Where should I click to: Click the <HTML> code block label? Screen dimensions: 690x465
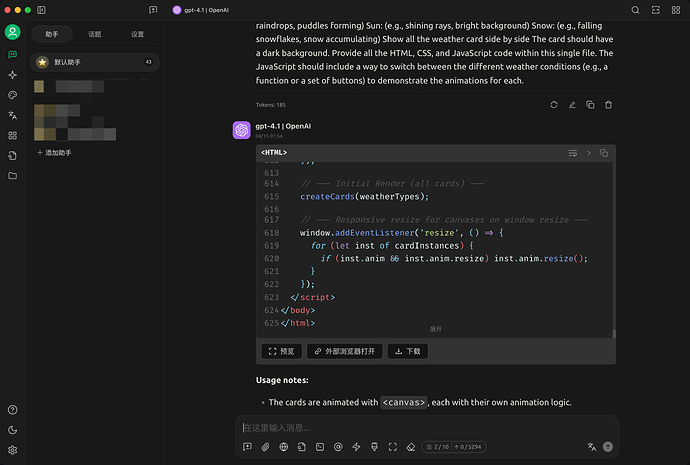[x=274, y=153]
